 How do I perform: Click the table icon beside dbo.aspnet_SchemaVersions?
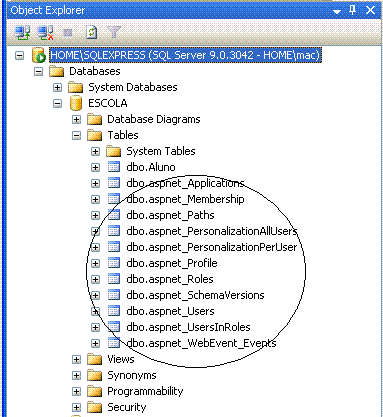pyautogui.click(x=114, y=295)
